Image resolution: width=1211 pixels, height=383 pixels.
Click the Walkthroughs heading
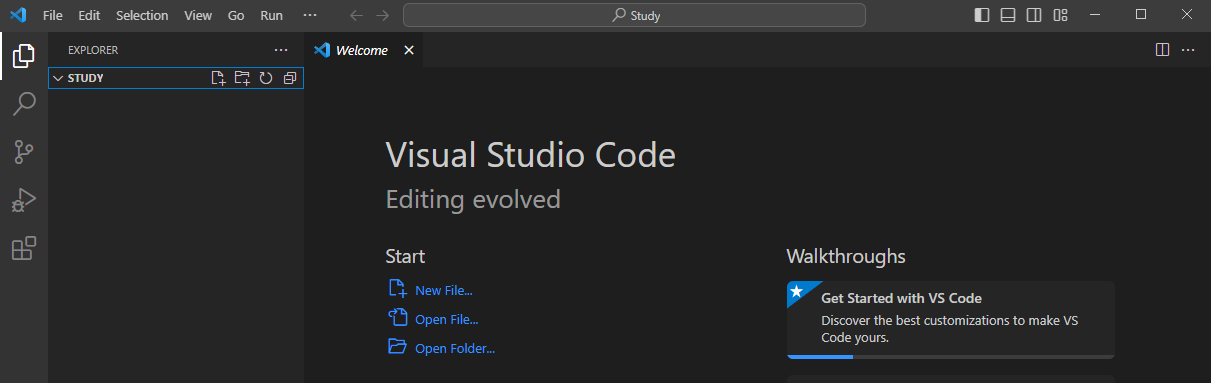846,256
